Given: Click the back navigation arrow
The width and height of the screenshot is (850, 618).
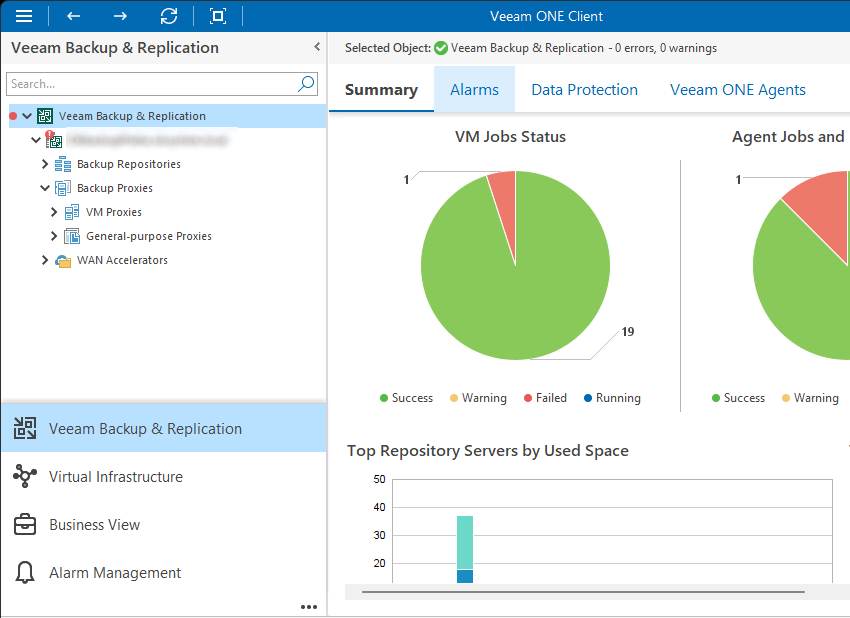Looking at the screenshot, I should [71, 15].
